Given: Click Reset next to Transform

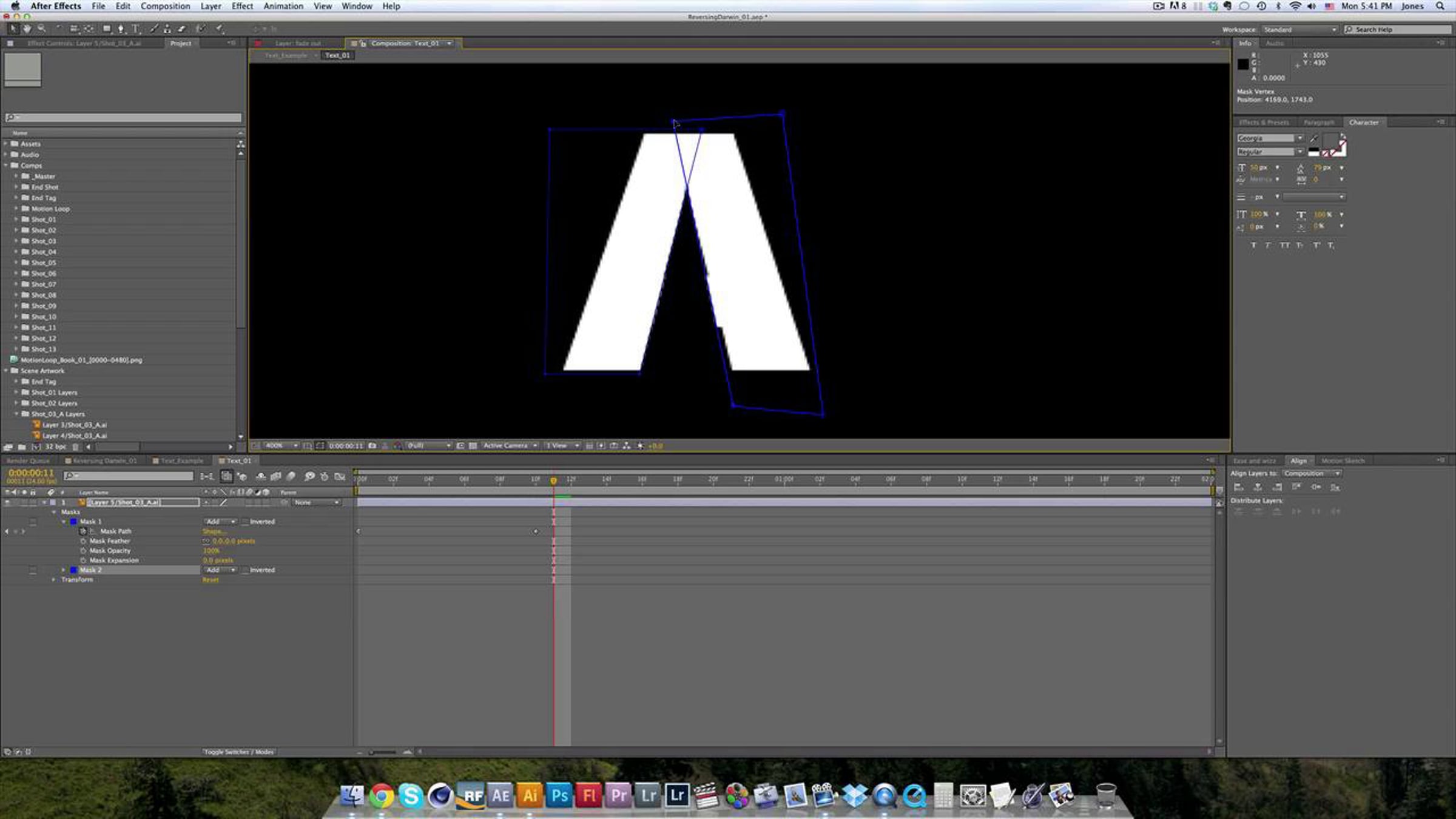Looking at the screenshot, I should tap(211, 580).
